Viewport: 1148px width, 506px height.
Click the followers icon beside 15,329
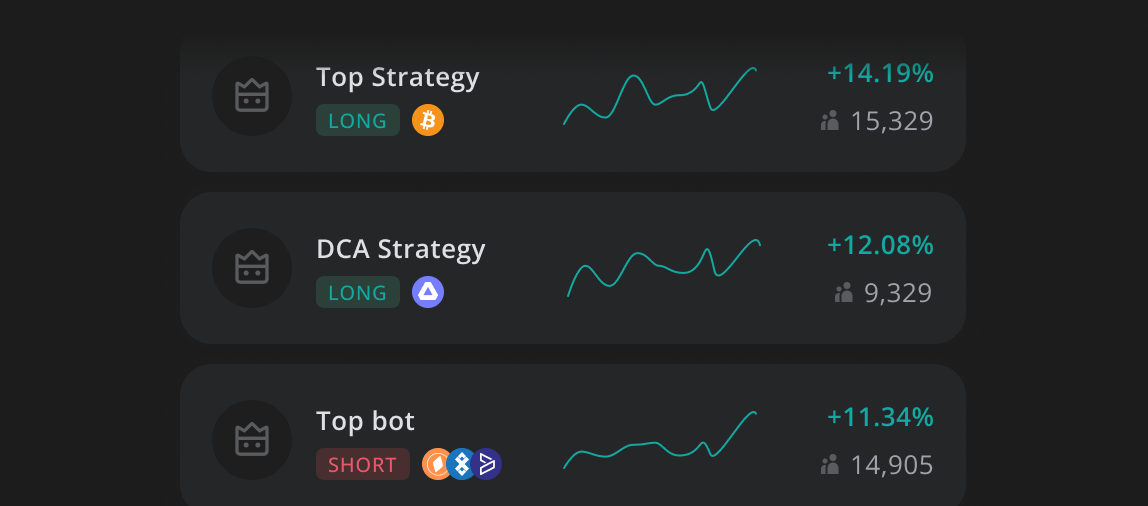[830, 121]
